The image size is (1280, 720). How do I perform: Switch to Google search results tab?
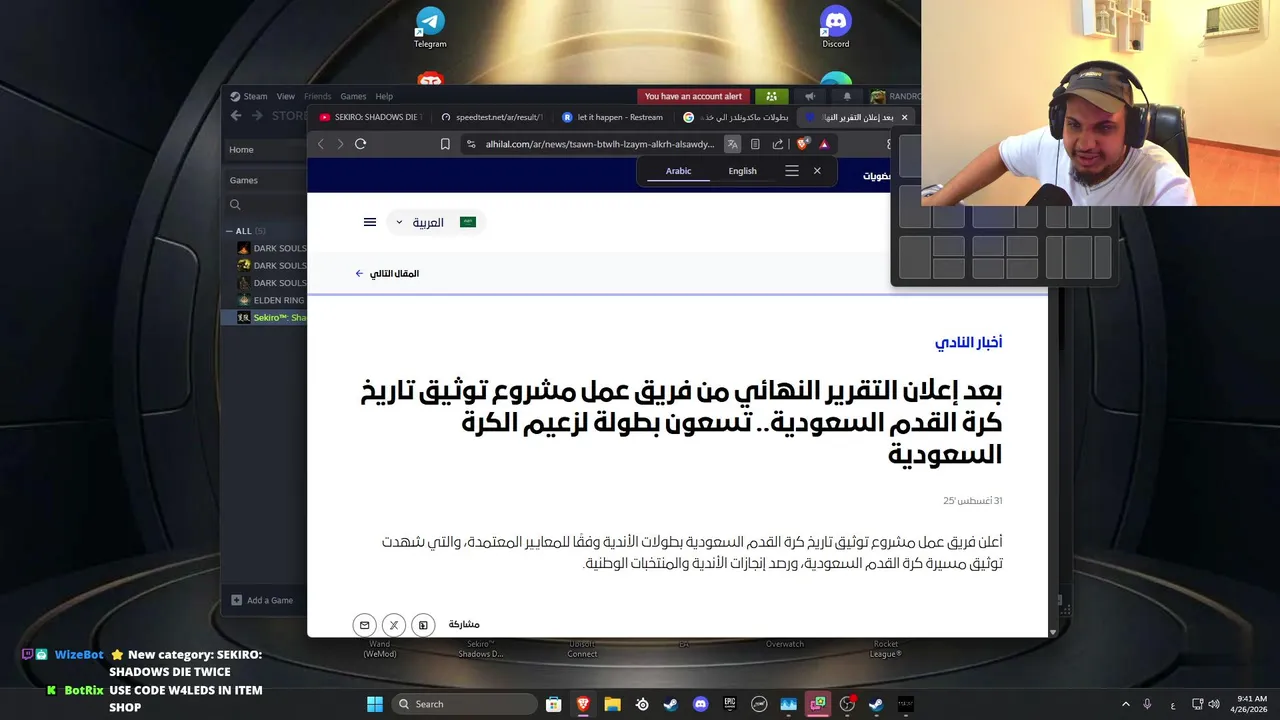click(x=735, y=117)
